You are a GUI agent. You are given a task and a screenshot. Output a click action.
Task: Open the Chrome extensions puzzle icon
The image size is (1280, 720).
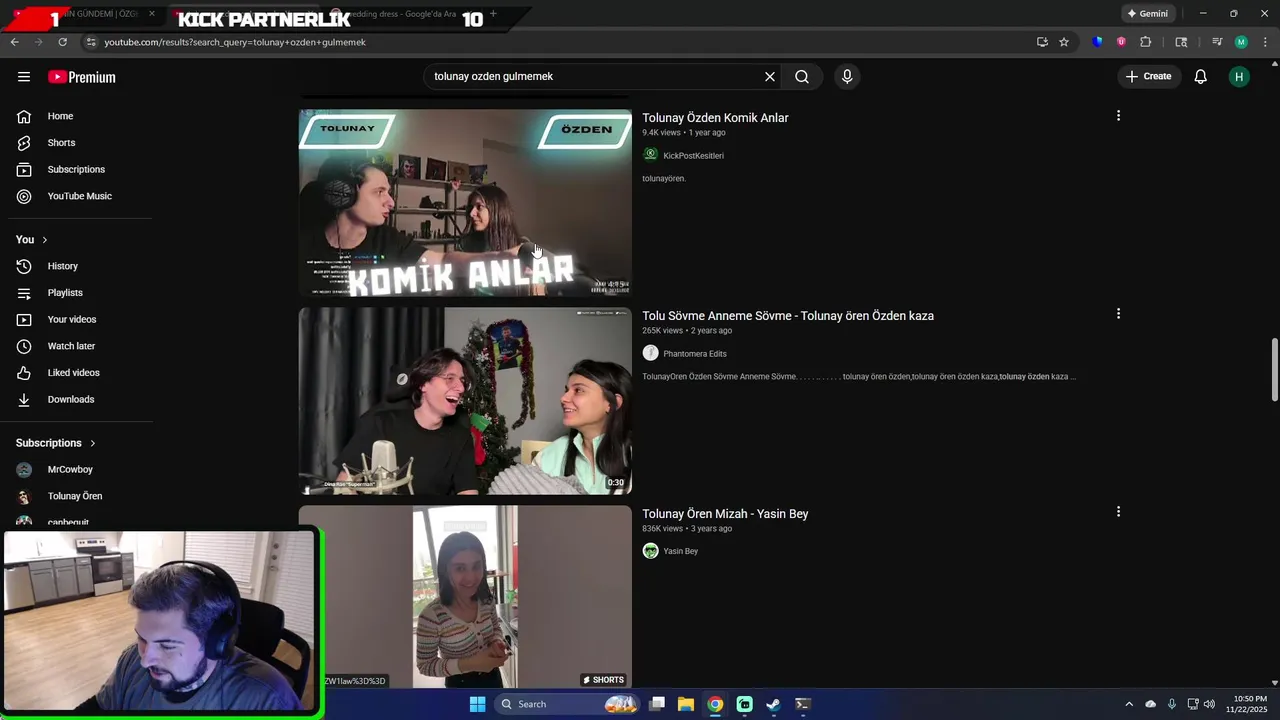[x=1146, y=42]
